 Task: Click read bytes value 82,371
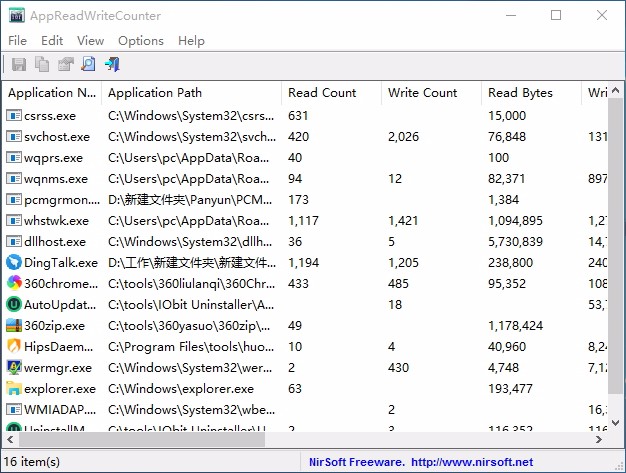(x=506, y=179)
